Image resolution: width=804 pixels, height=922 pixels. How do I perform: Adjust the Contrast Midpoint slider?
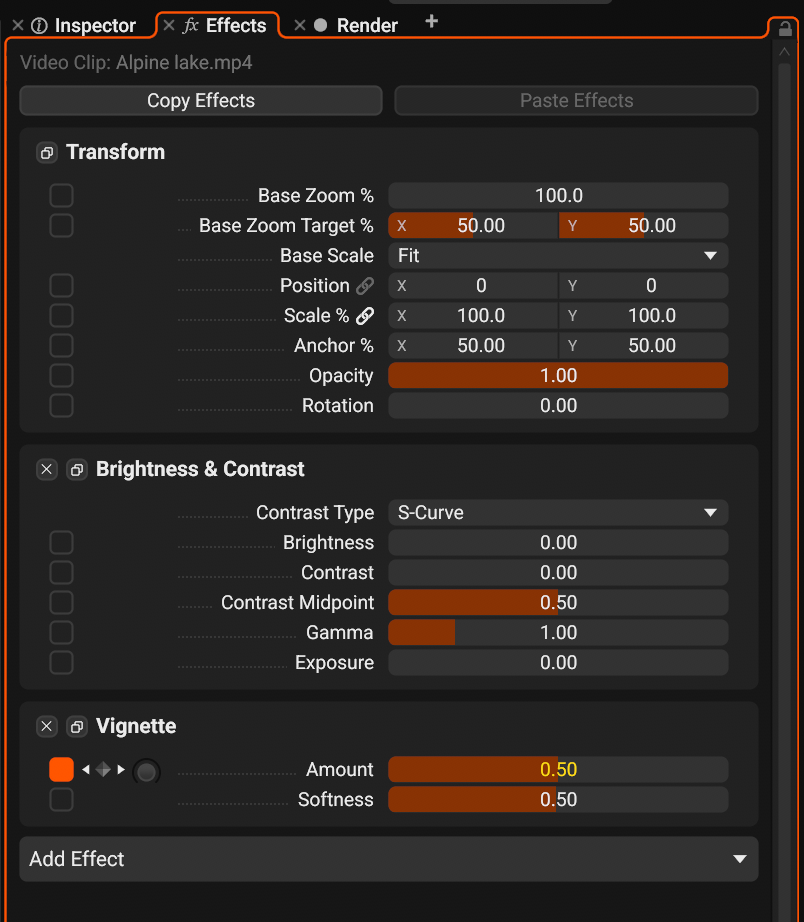tap(558, 602)
